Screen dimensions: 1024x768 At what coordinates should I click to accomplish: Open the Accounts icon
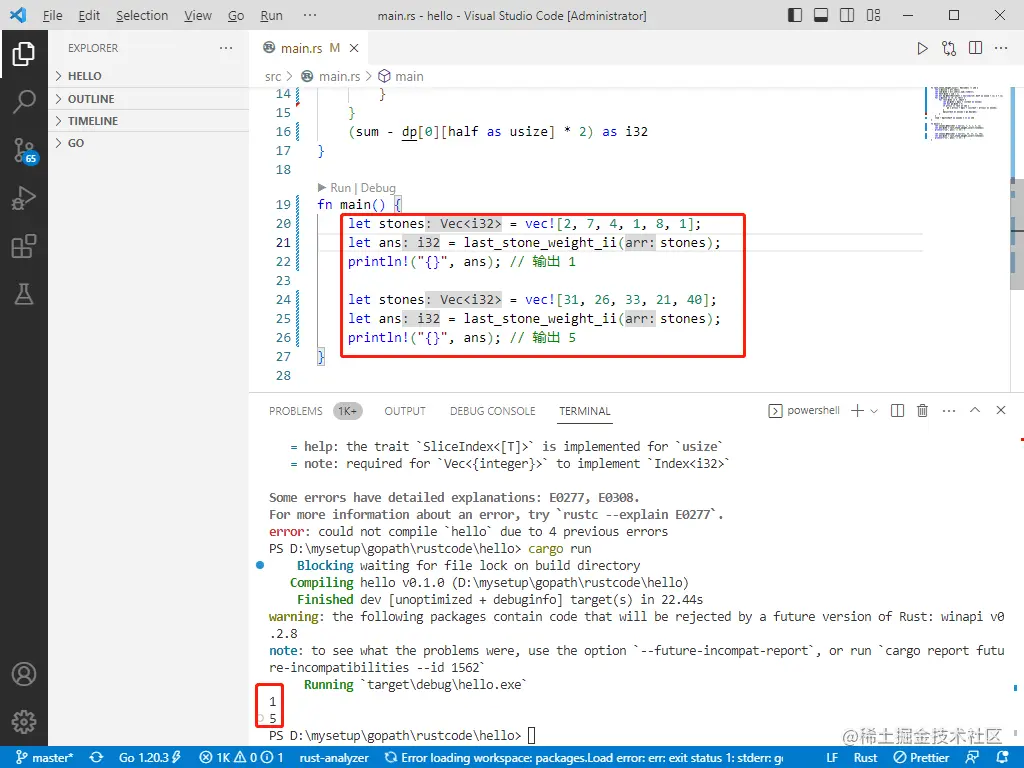tap(24, 674)
